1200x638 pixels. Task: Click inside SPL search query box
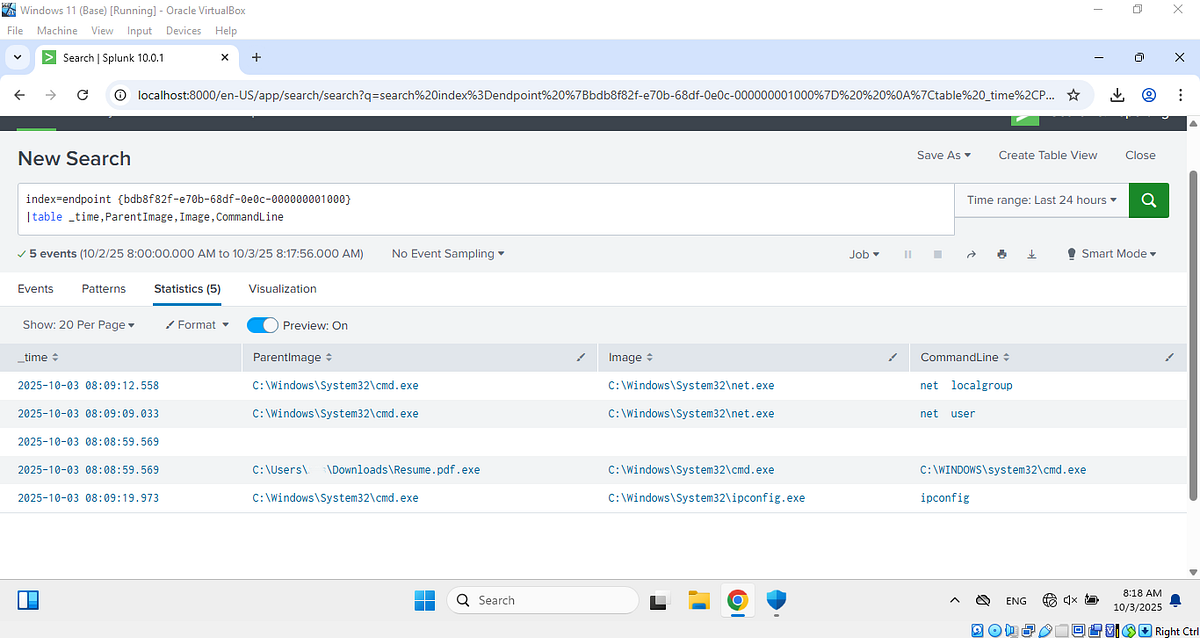click(486, 208)
